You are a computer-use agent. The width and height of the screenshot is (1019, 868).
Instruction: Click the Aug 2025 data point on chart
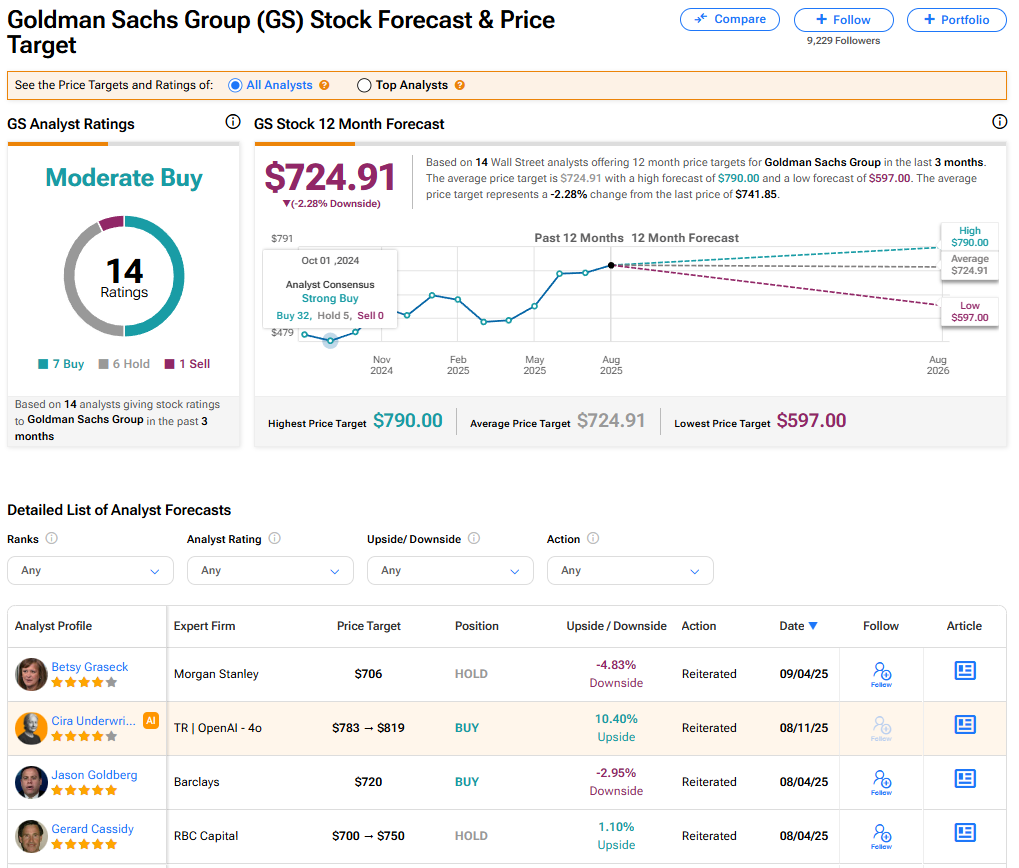pyautogui.click(x=611, y=265)
